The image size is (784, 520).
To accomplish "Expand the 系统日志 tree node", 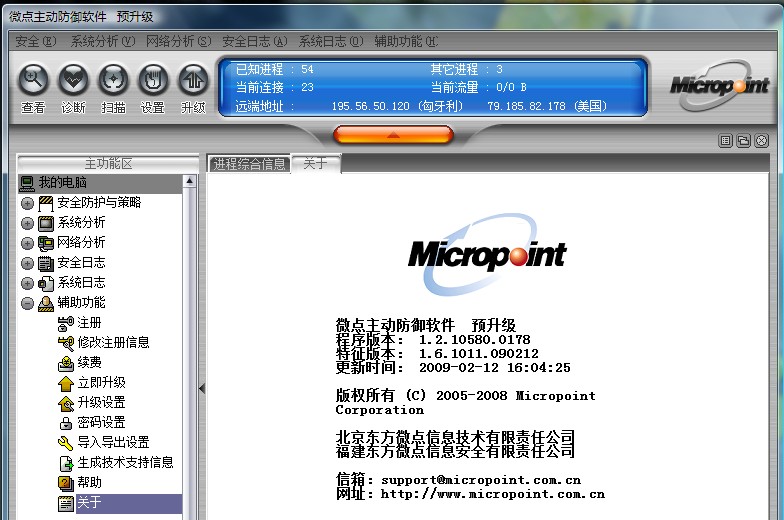I will (28, 284).
